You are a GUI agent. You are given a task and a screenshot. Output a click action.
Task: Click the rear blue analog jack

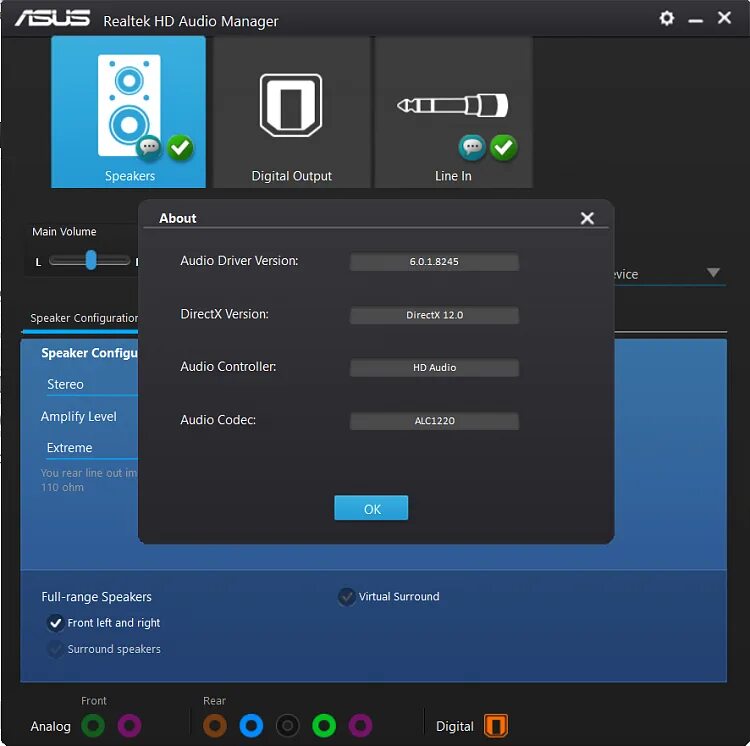click(251, 725)
